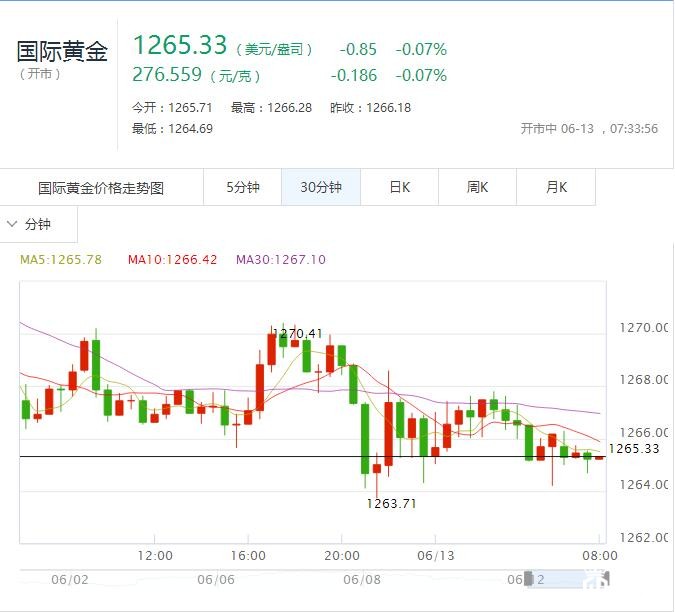Click the 06/02 label on range slider
Screen dimensions: 675x612
click(x=70, y=580)
